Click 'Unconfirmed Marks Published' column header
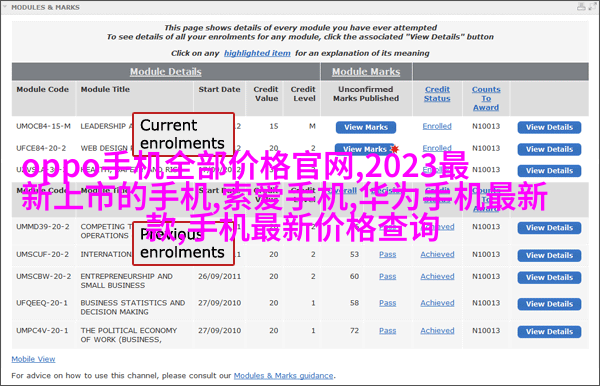The height and width of the screenshot is (386, 600). tap(366, 94)
